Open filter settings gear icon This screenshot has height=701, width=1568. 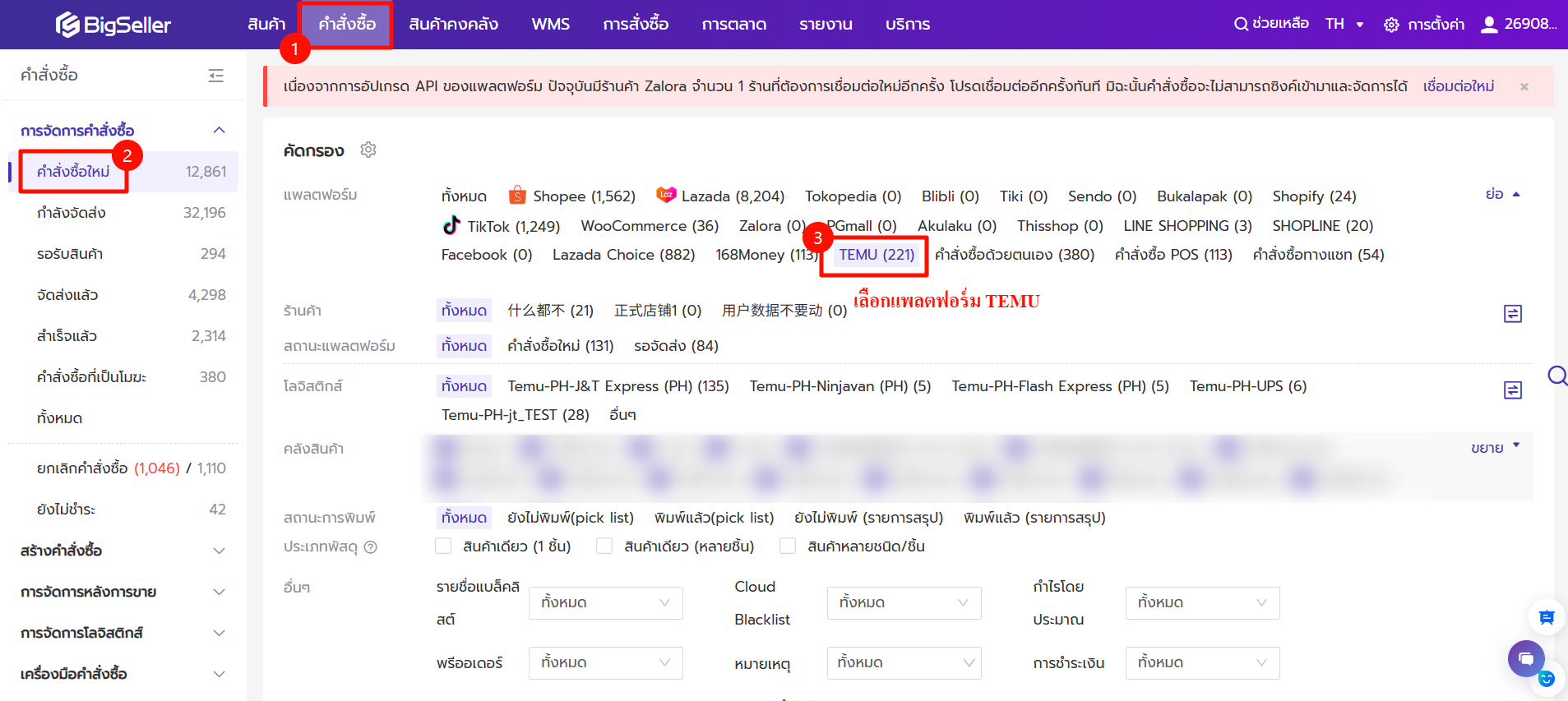click(368, 150)
